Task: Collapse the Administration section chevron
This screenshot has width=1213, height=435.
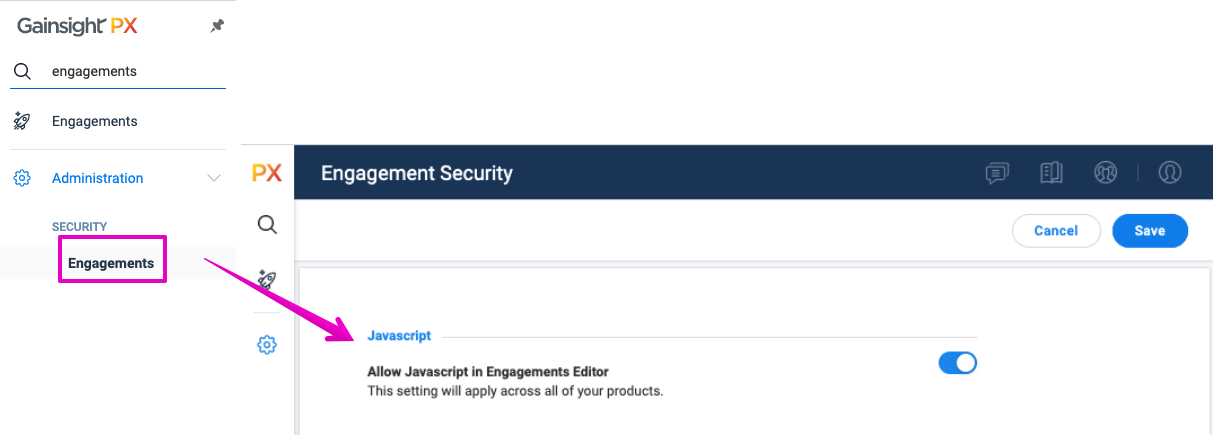Action: (x=213, y=178)
